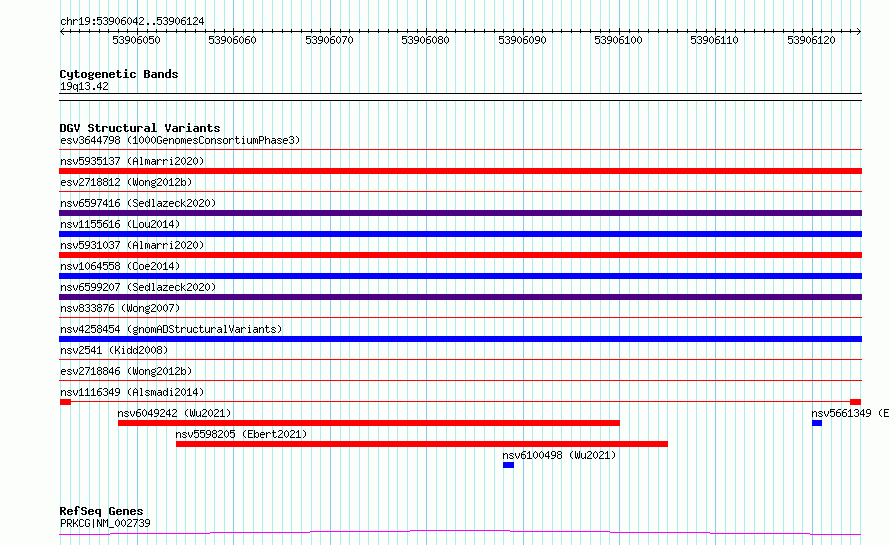This screenshot has height=545, width=890.
Task: Click ruler position 53906060
Action: click(232, 40)
